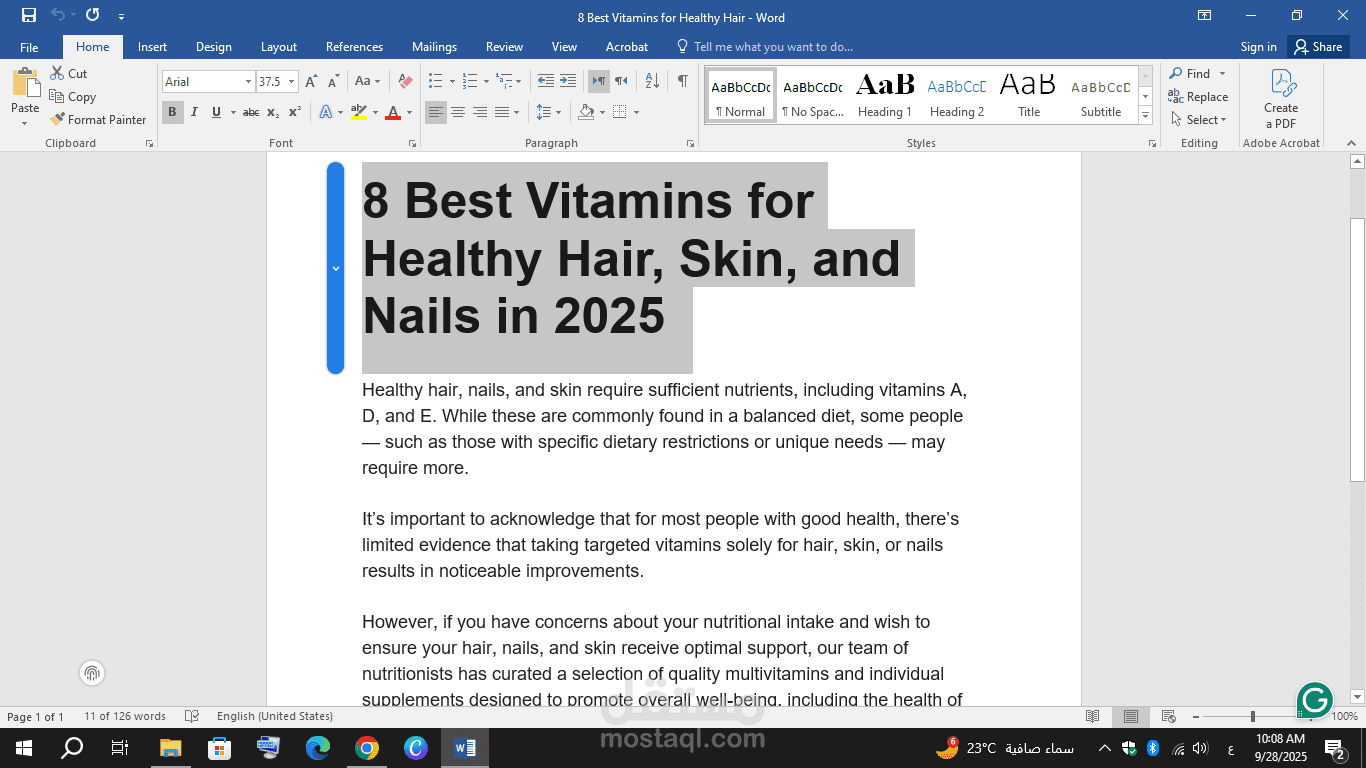Click Create a PDF

(1281, 100)
